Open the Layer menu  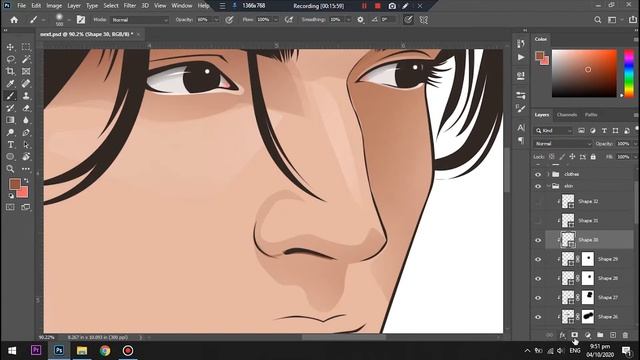(x=74, y=6)
